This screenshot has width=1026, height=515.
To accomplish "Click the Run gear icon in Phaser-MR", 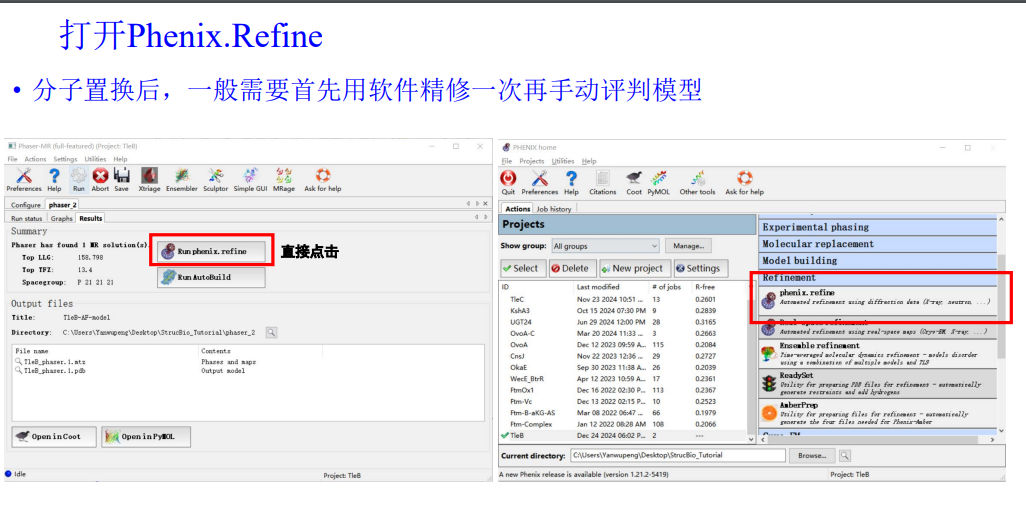I will [x=79, y=179].
